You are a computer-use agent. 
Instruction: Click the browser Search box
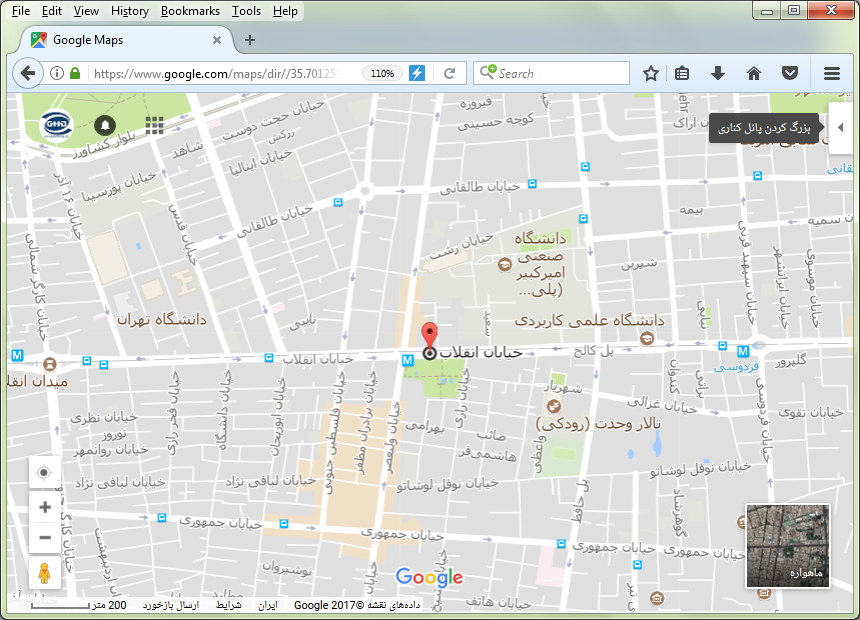551,73
